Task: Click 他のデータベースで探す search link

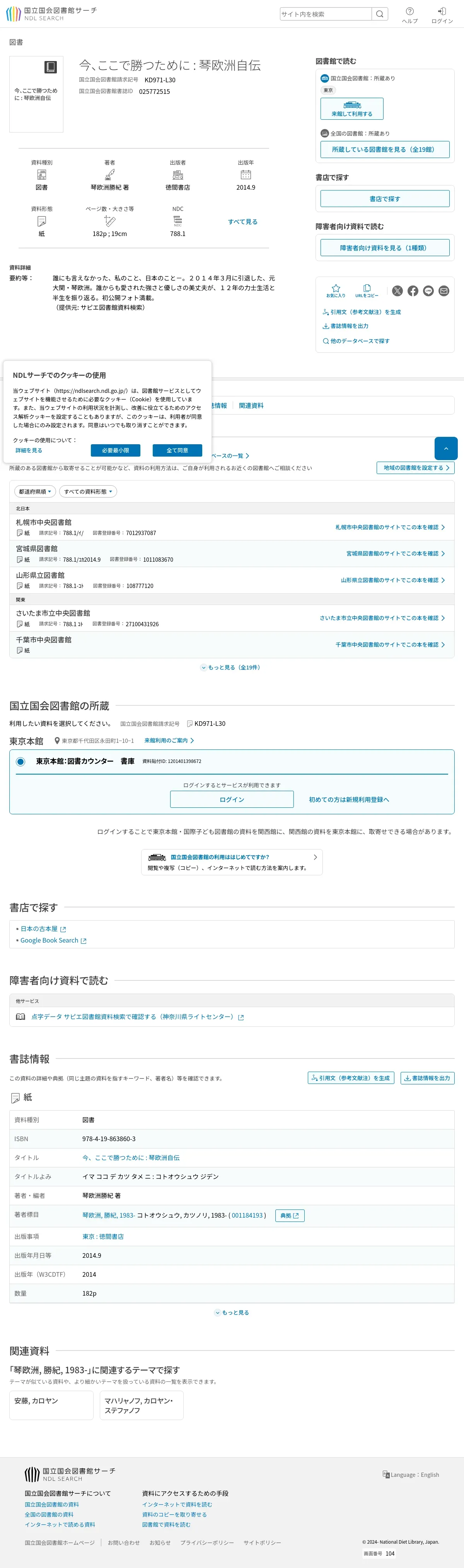Action: pos(356,341)
